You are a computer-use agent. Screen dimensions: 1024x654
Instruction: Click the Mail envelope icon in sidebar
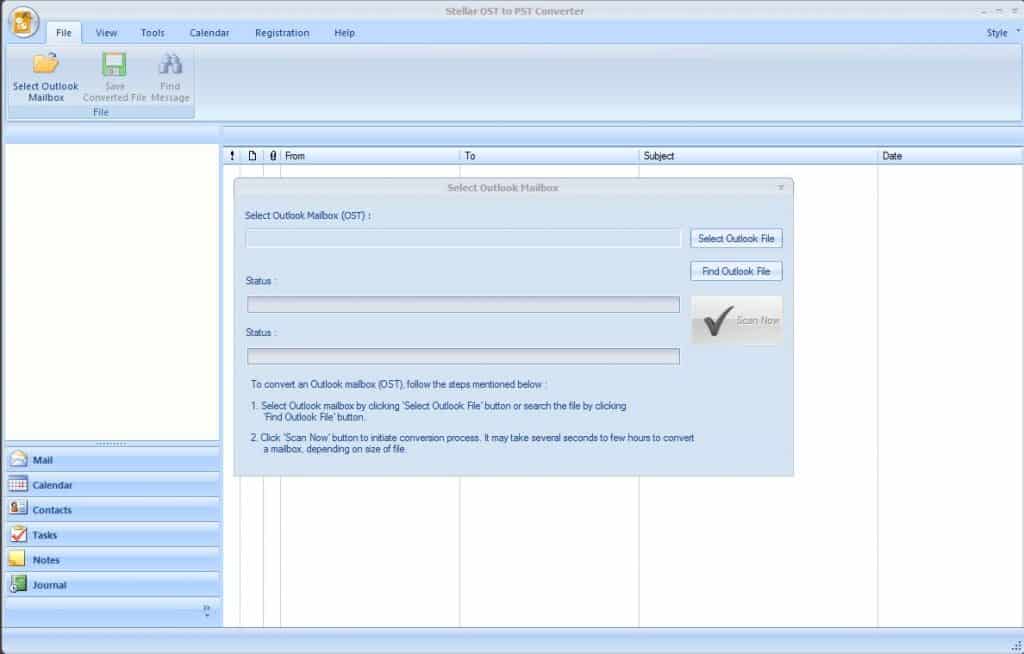(x=18, y=459)
